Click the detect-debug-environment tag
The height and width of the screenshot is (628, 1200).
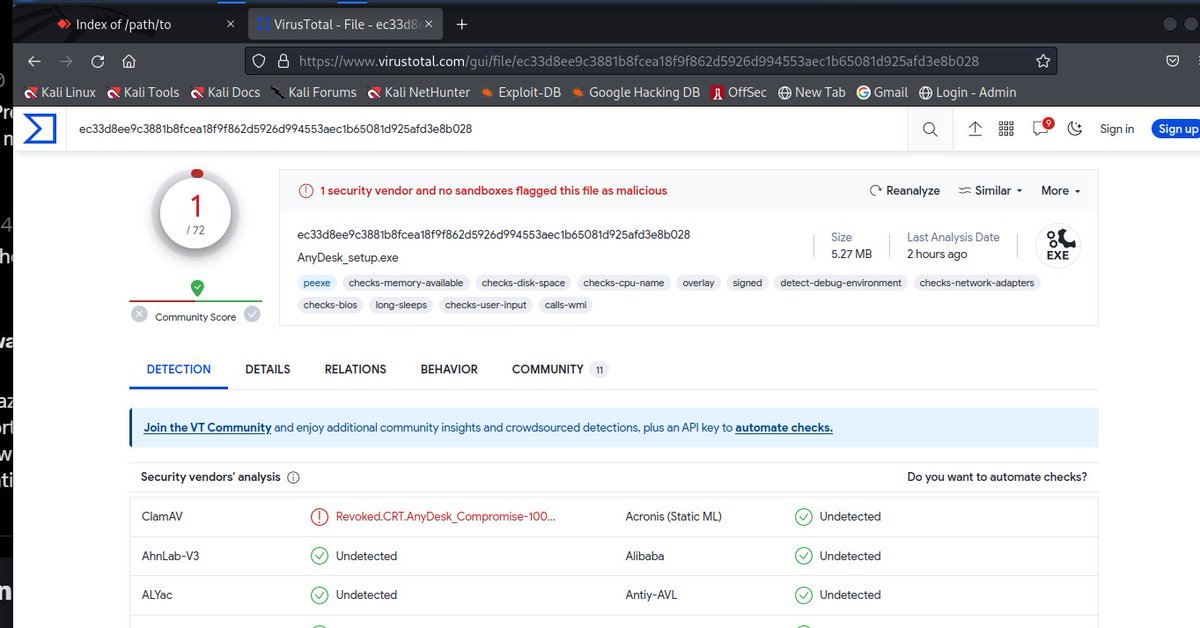pyautogui.click(x=841, y=283)
